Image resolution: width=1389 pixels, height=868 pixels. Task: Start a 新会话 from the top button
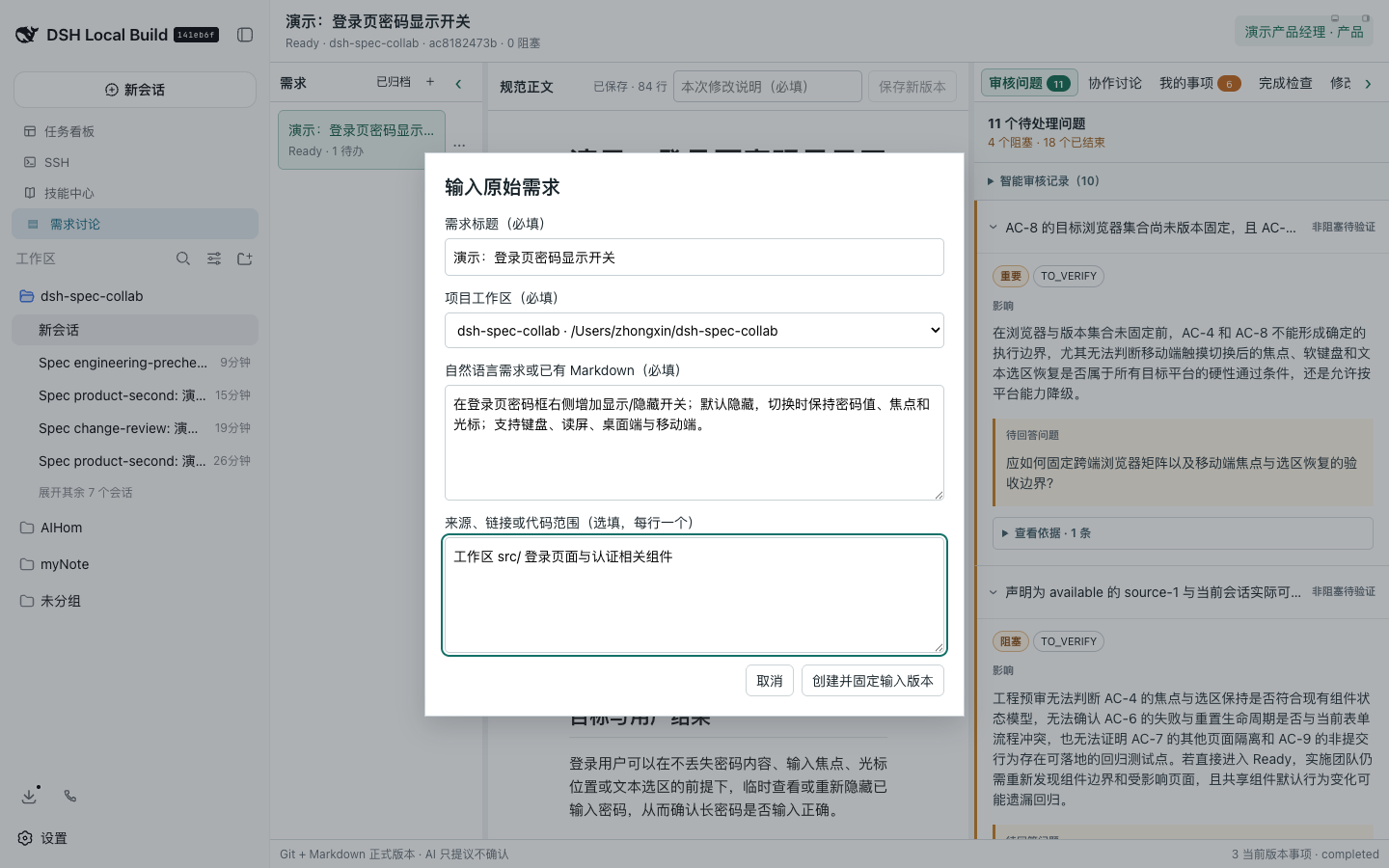[x=135, y=90]
